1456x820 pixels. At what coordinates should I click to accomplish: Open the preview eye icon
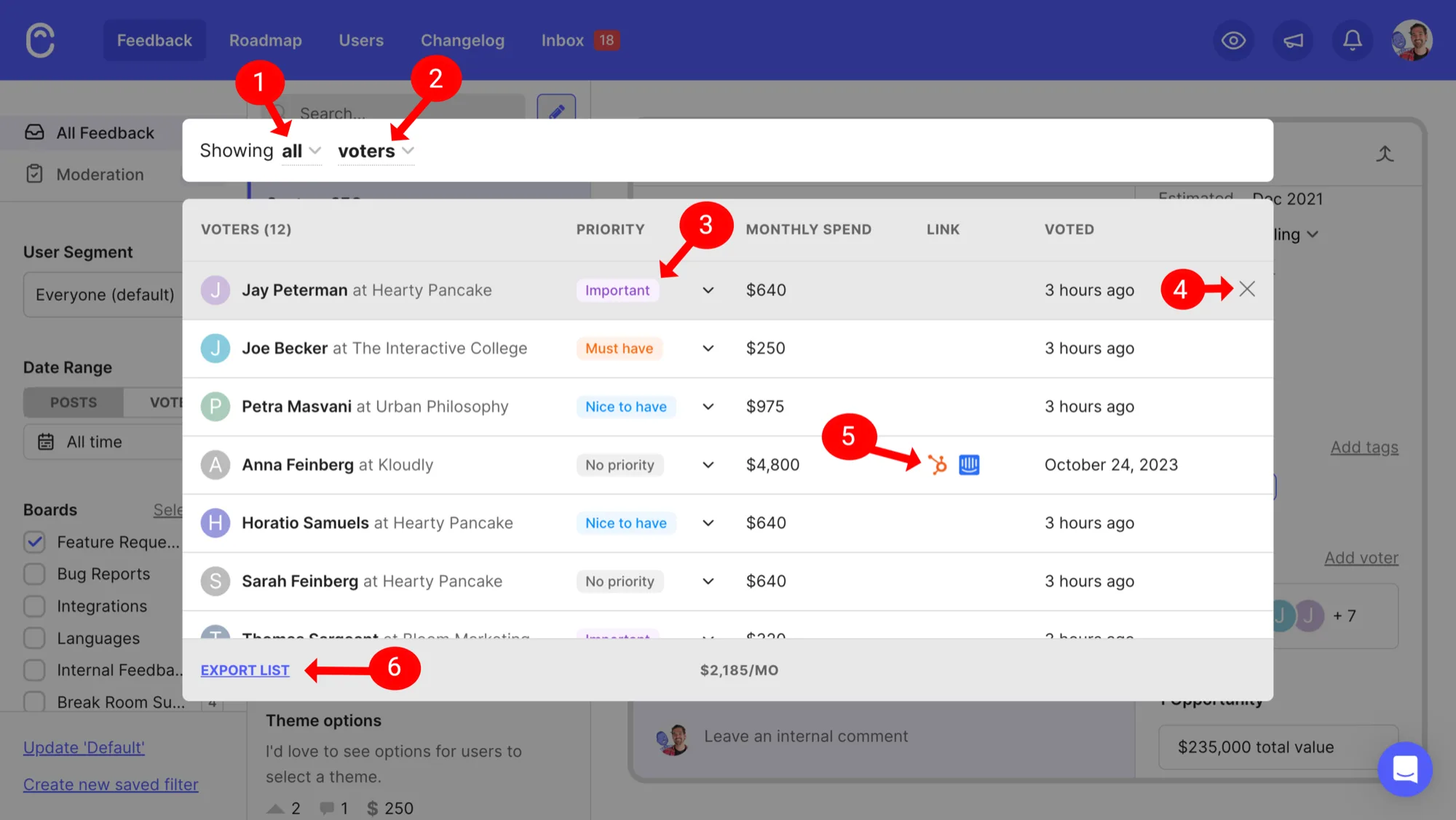pos(1233,40)
